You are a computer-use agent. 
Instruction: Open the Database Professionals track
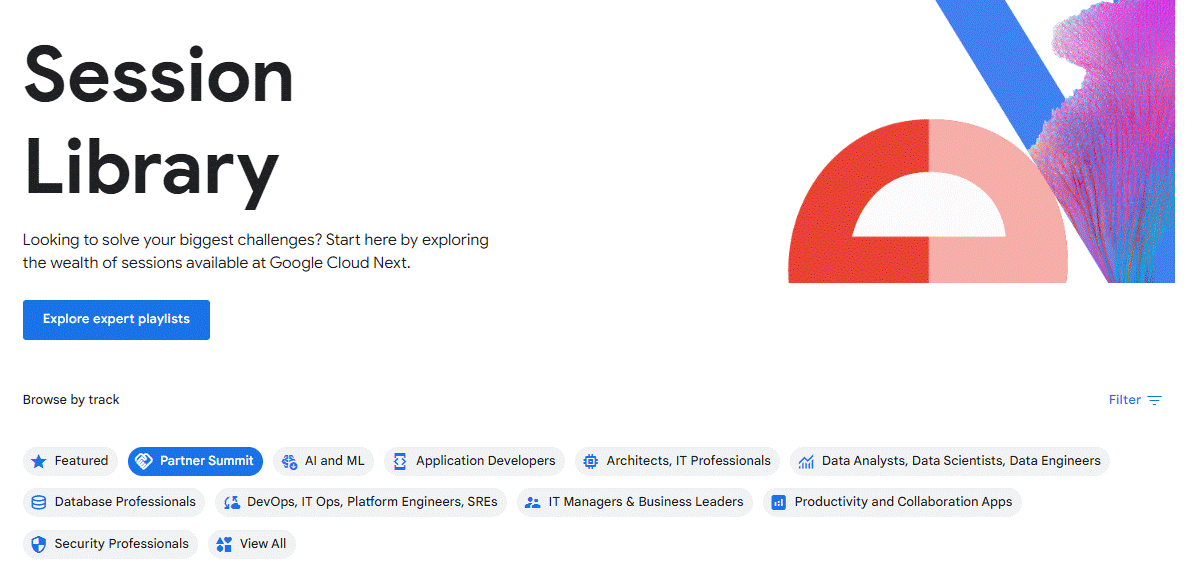(x=114, y=502)
